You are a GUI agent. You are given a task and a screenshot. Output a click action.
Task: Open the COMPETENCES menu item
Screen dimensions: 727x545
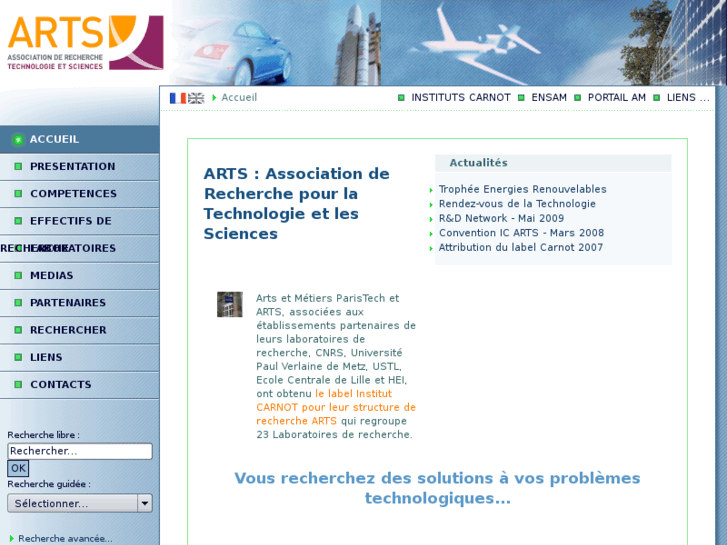point(79,194)
